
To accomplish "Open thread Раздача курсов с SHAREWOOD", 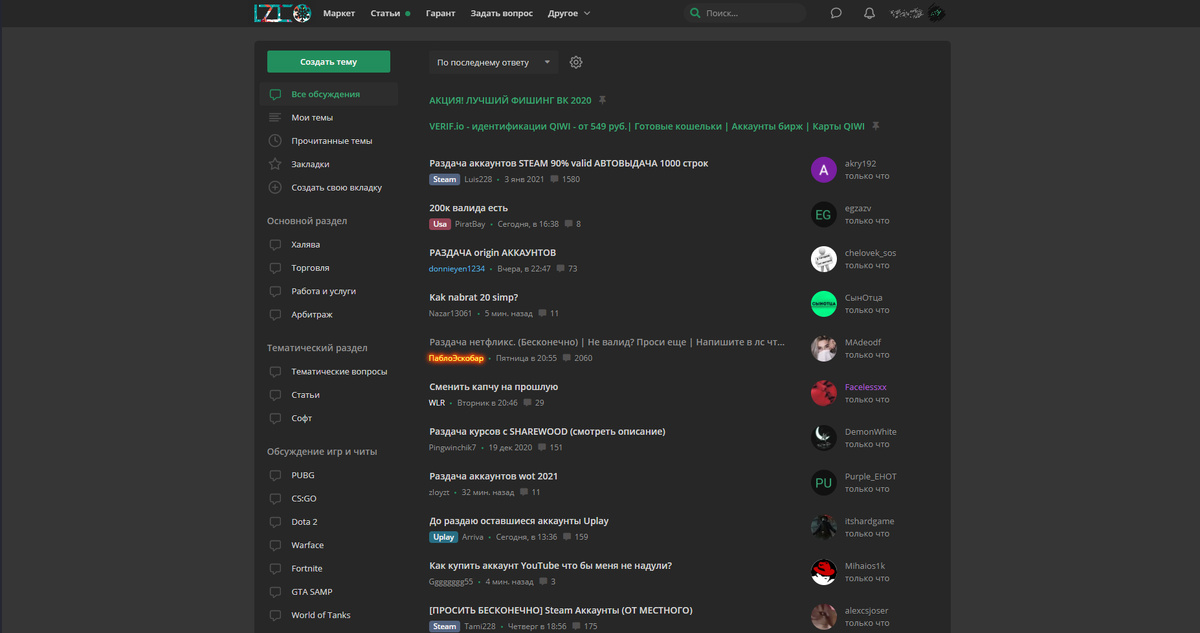I will (547, 431).
